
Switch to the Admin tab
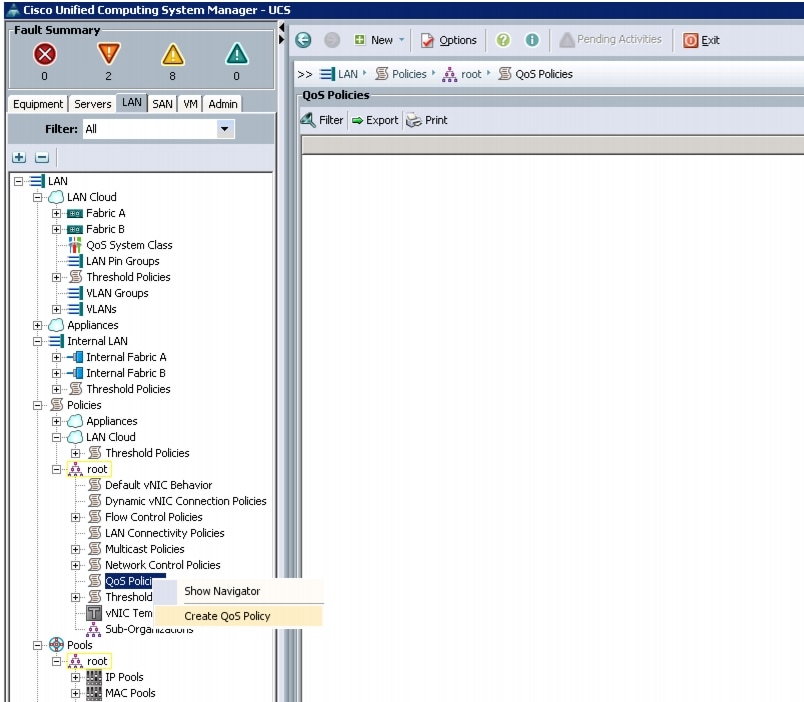[222, 103]
